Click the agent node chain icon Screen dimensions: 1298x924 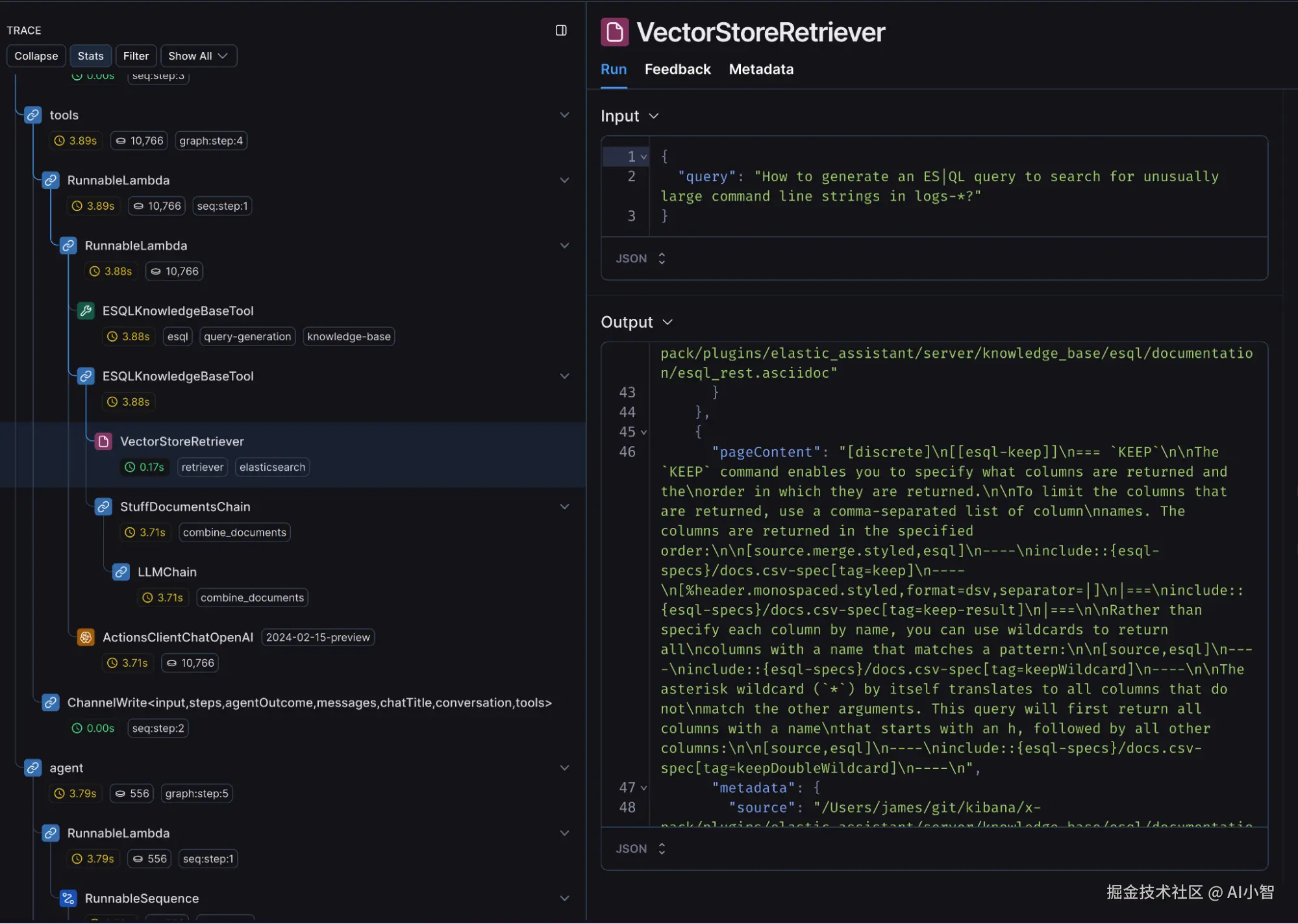click(33, 768)
